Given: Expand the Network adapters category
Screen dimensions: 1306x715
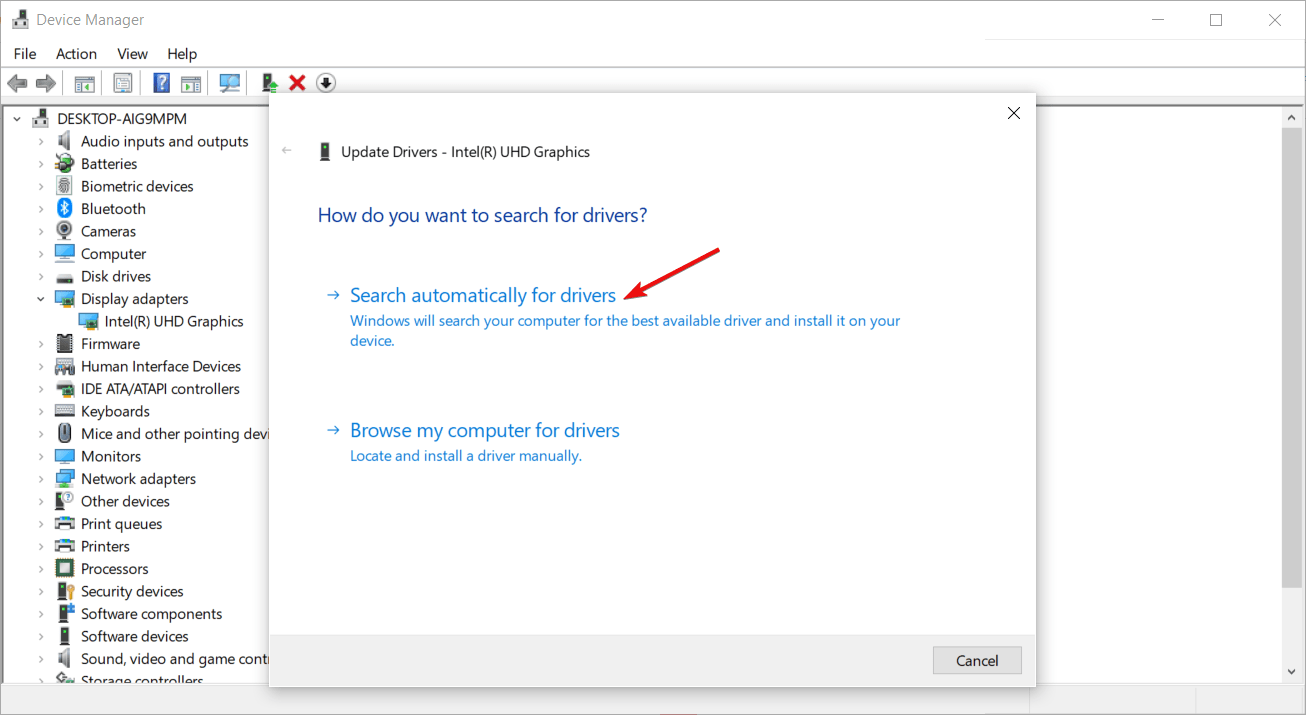Looking at the screenshot, I should coord(42,478).
